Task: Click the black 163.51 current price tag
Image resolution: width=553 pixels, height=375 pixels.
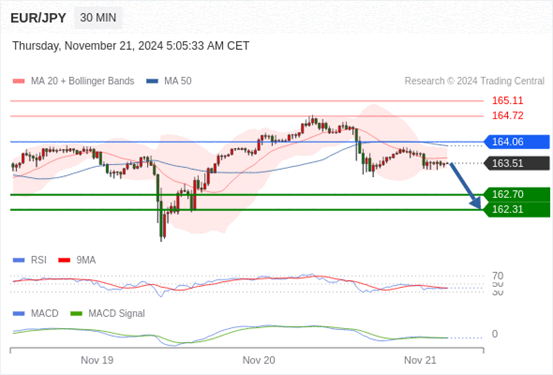Action: pos(517,163)
